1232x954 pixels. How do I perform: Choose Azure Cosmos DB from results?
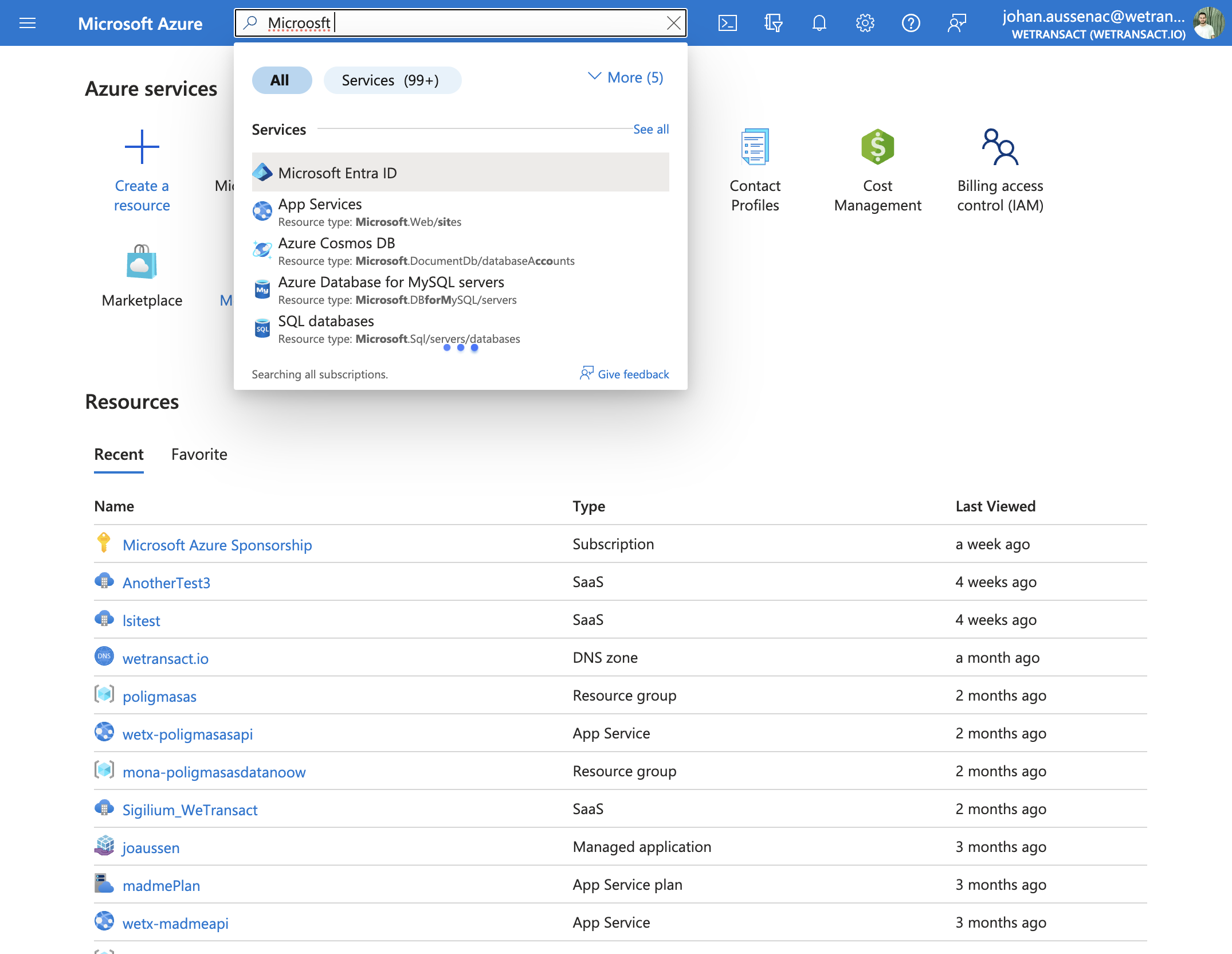460,251
